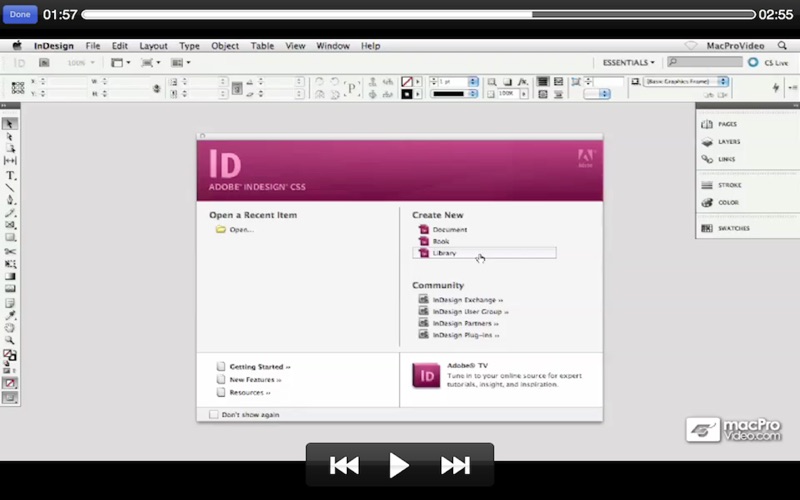Screen dimensions: 800x500
Task: Click the video progress bar
Action: (418, 14)
